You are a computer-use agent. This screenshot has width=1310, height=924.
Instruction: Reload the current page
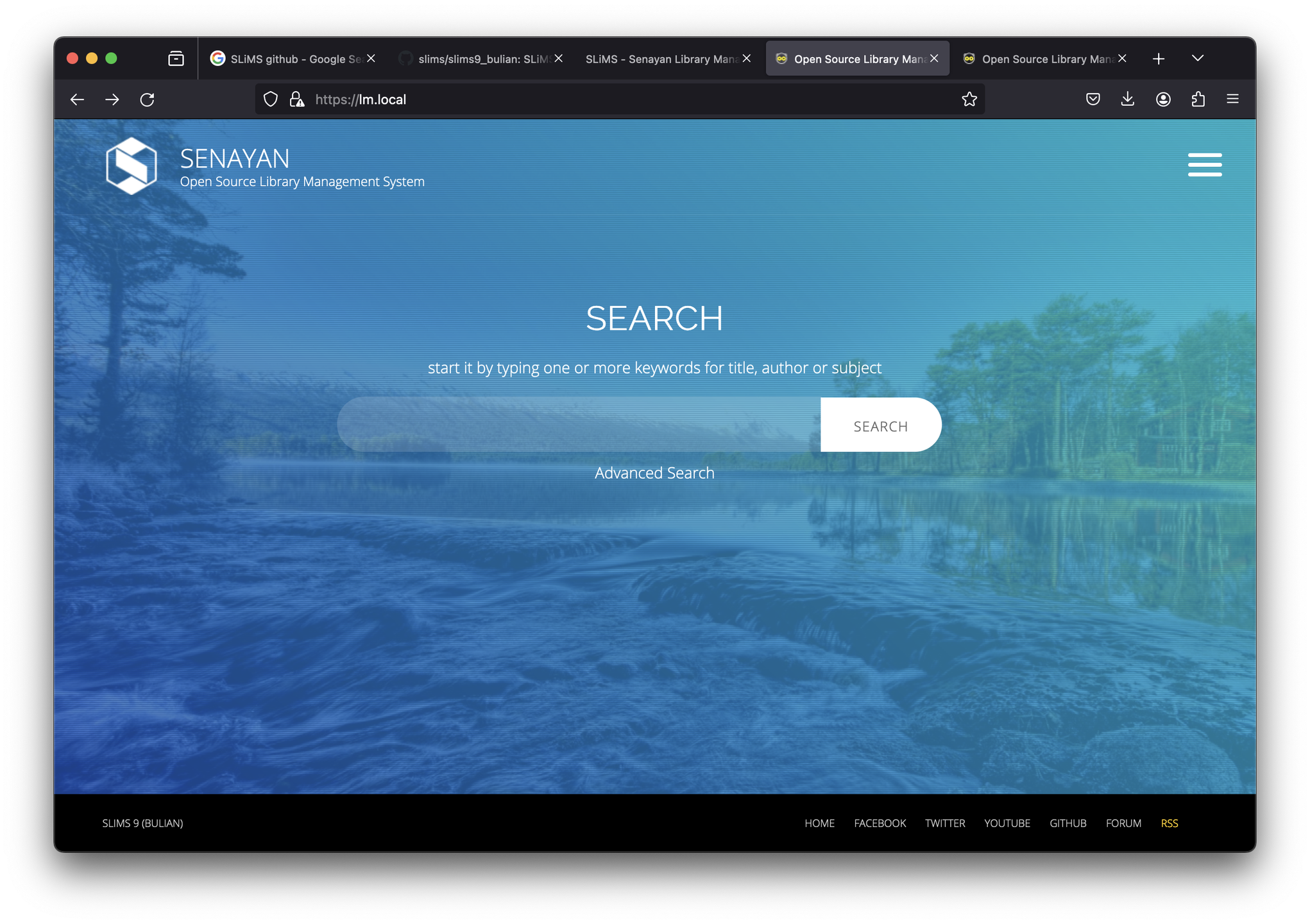pos(147,99)
